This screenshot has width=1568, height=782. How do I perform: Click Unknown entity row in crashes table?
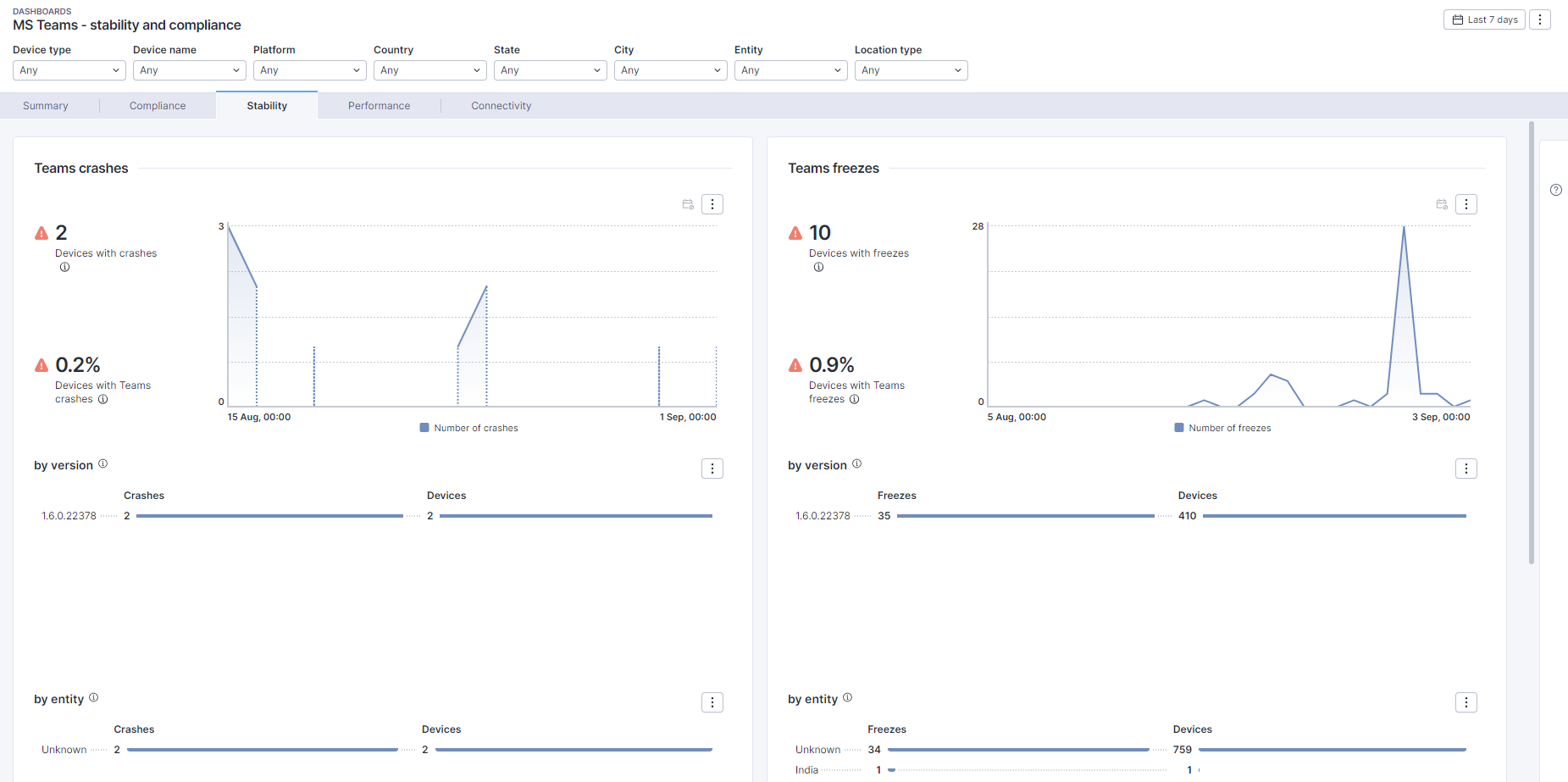(377, 750)
